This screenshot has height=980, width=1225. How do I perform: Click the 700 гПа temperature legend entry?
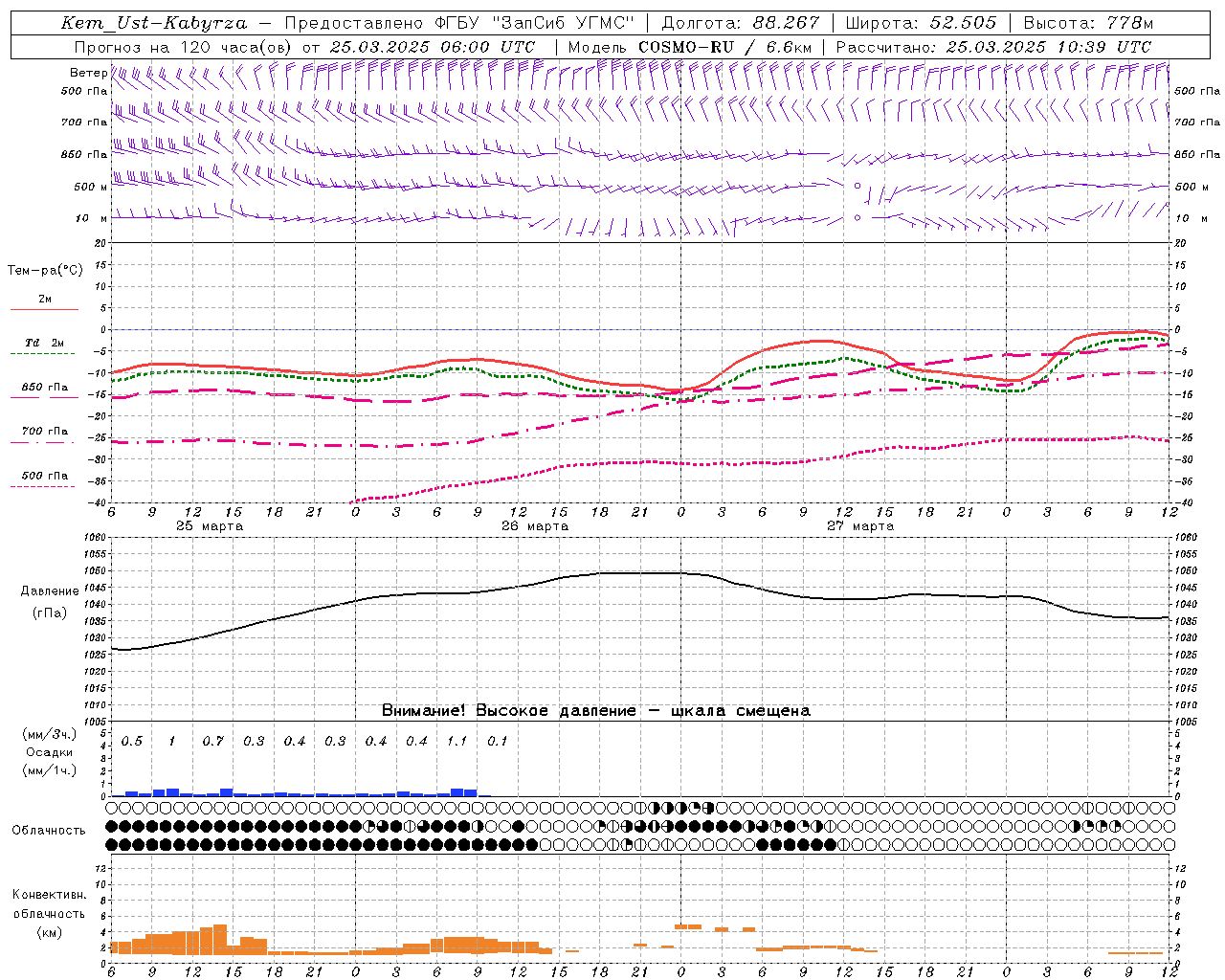pos(45,432)
